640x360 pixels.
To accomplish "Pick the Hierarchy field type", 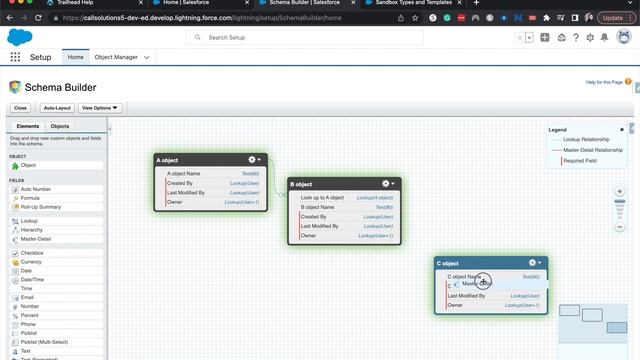I will tap(56, 230).
